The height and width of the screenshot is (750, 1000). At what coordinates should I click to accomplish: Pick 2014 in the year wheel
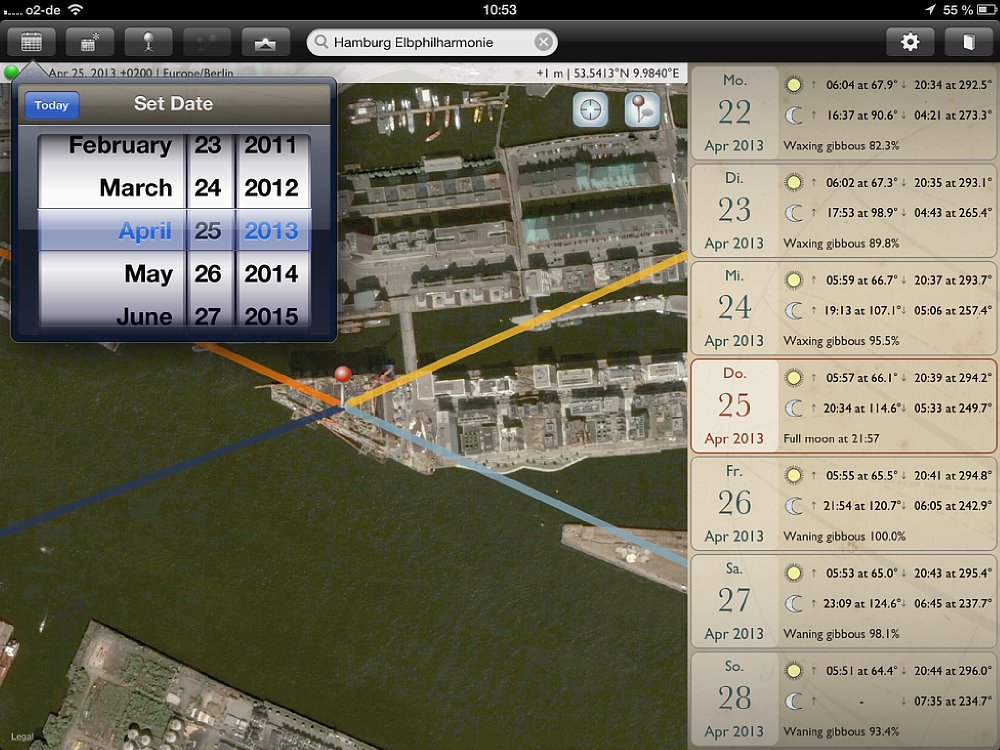click(x=271, y=274)
